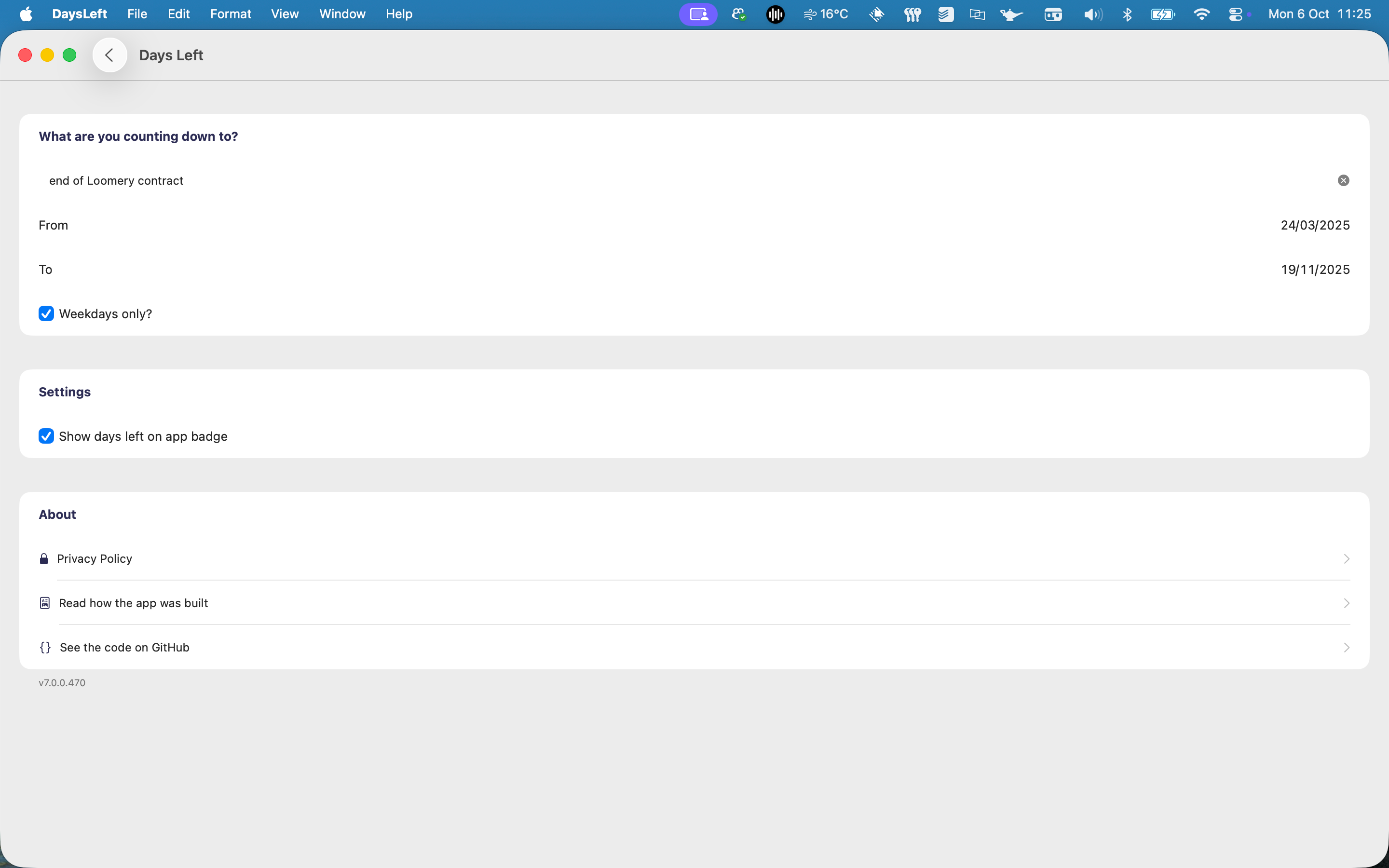Click the Privacy Policy link text

tap(95, 559)
